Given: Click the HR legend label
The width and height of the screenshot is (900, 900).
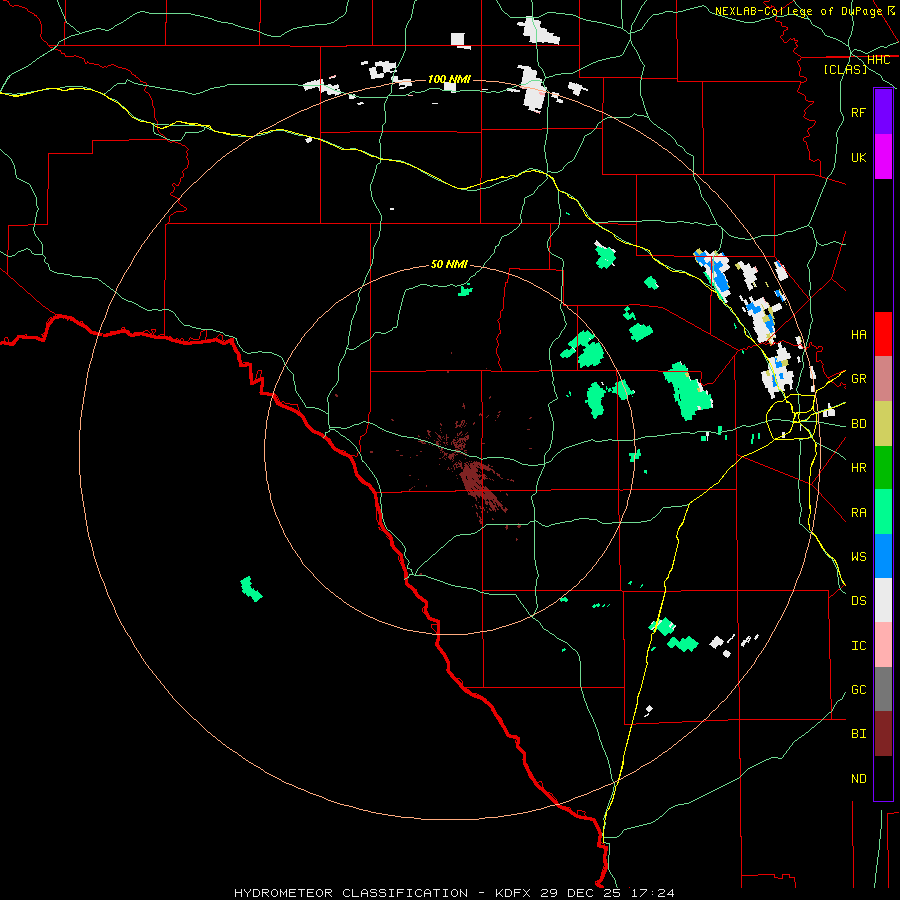Looking at the screenshot, I should pos(859,468).
